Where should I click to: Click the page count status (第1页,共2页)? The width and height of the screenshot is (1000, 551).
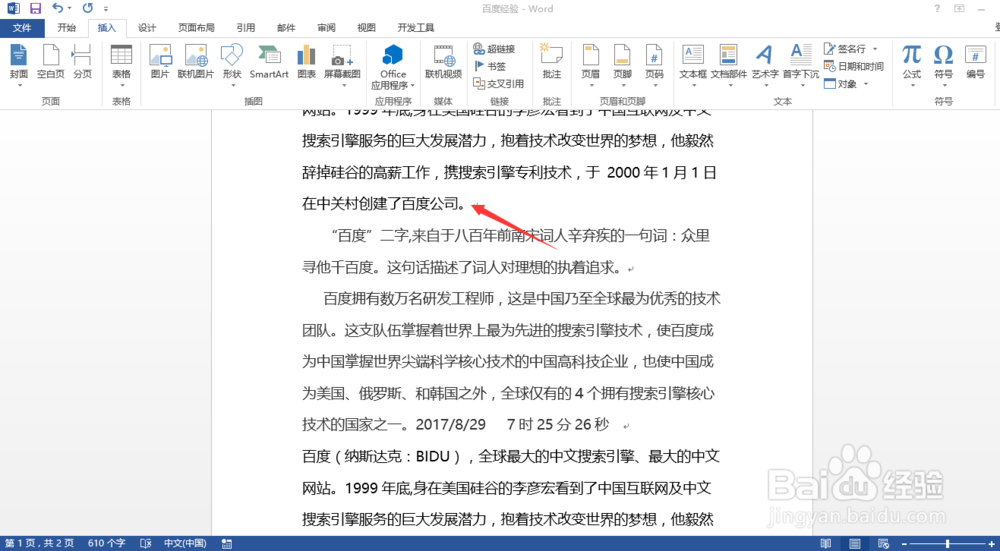tap(40, 543)
